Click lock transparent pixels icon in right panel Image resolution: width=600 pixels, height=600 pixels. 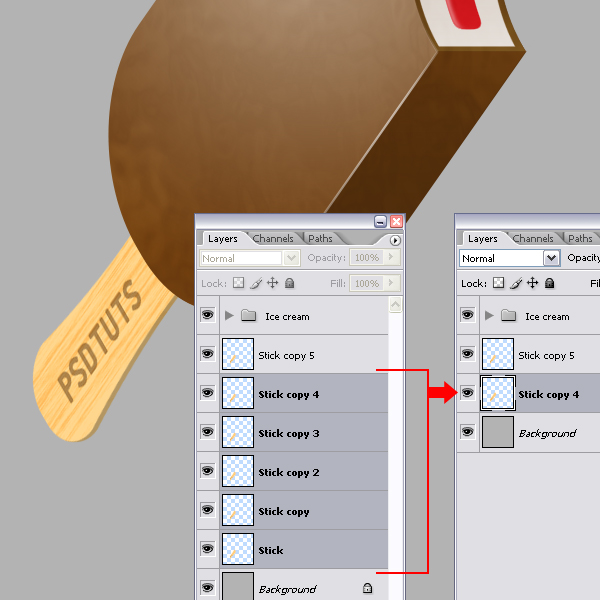click(x=498, y=283)
